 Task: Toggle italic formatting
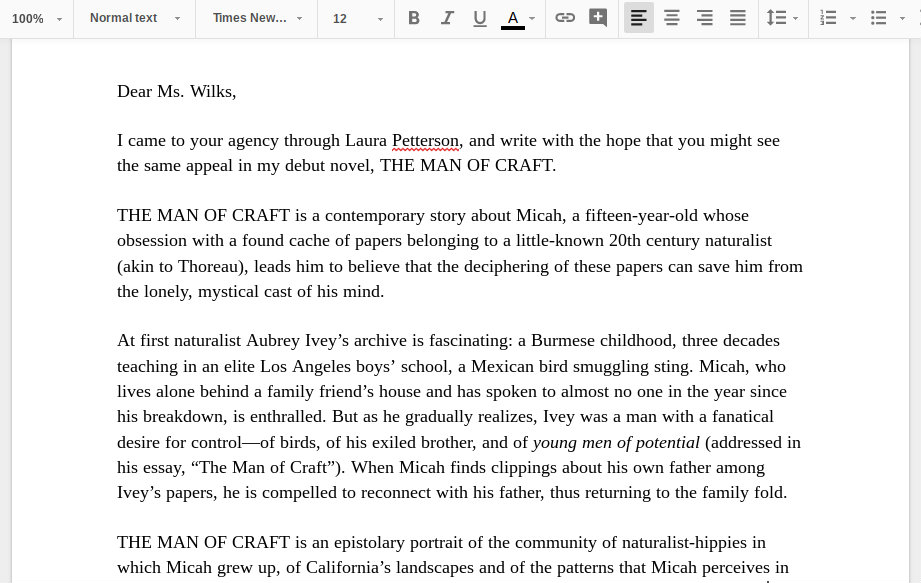click(447, 17)
